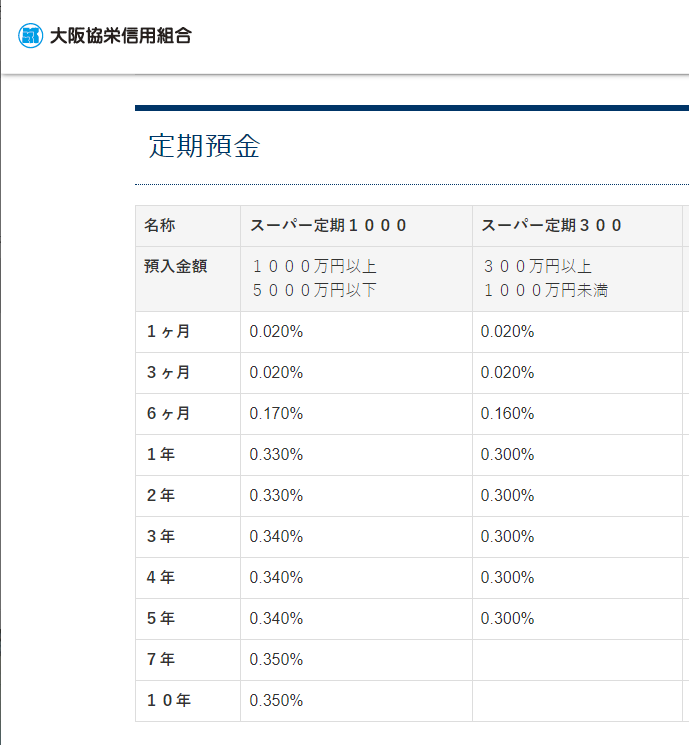Click the Osaka Kyoei blue logo icon
The image size is (689, 745).
(30, 36)
